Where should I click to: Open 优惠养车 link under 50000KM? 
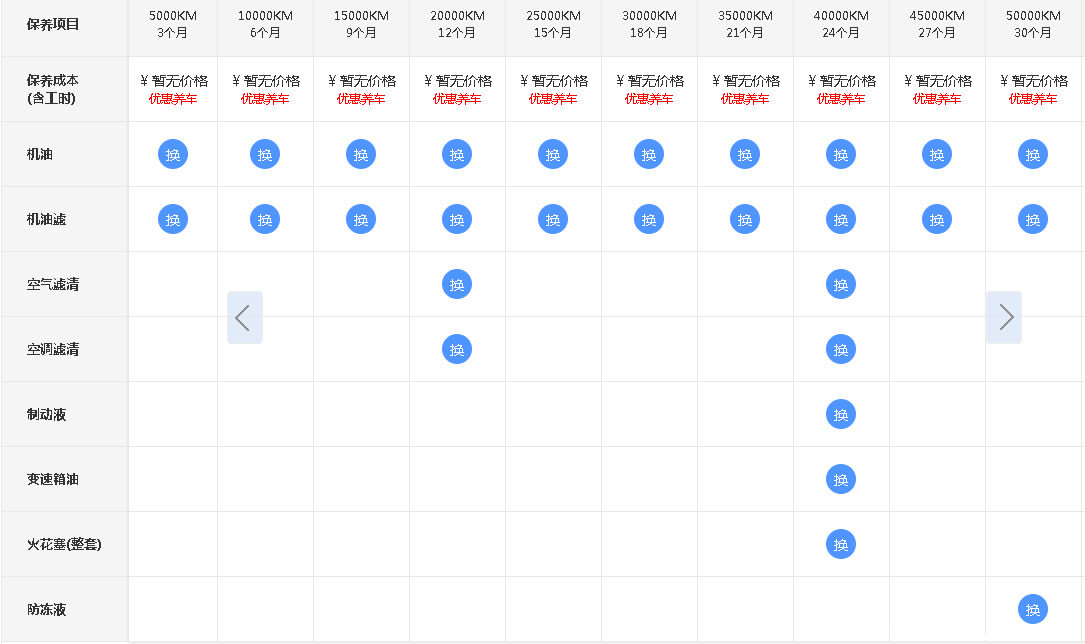[1033, 99]
